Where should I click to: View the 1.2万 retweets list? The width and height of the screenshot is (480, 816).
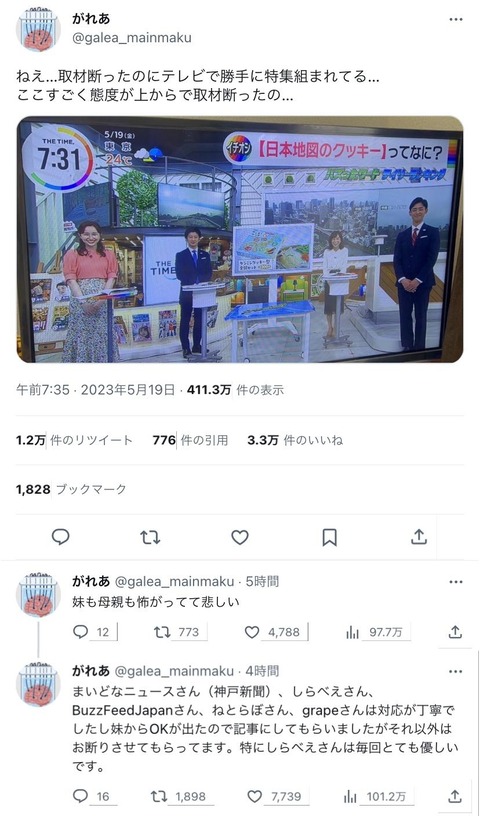point(74,440)
